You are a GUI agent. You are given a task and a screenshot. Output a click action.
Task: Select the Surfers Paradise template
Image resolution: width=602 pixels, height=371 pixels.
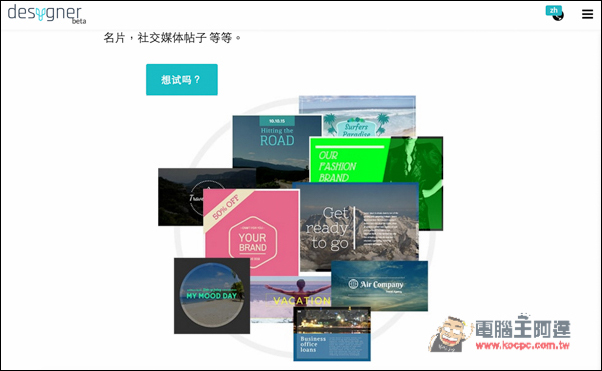(x=357, y=116)
